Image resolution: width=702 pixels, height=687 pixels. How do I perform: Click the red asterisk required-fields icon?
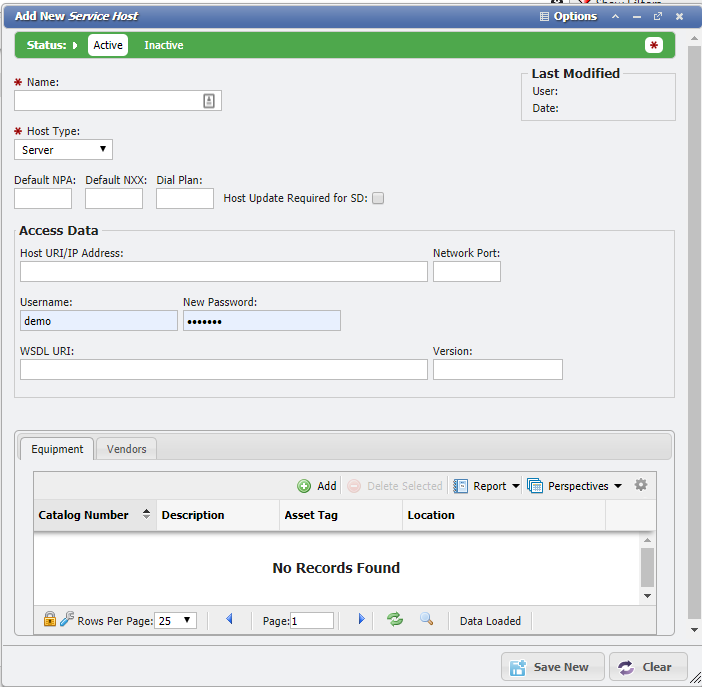pos(654,45)
